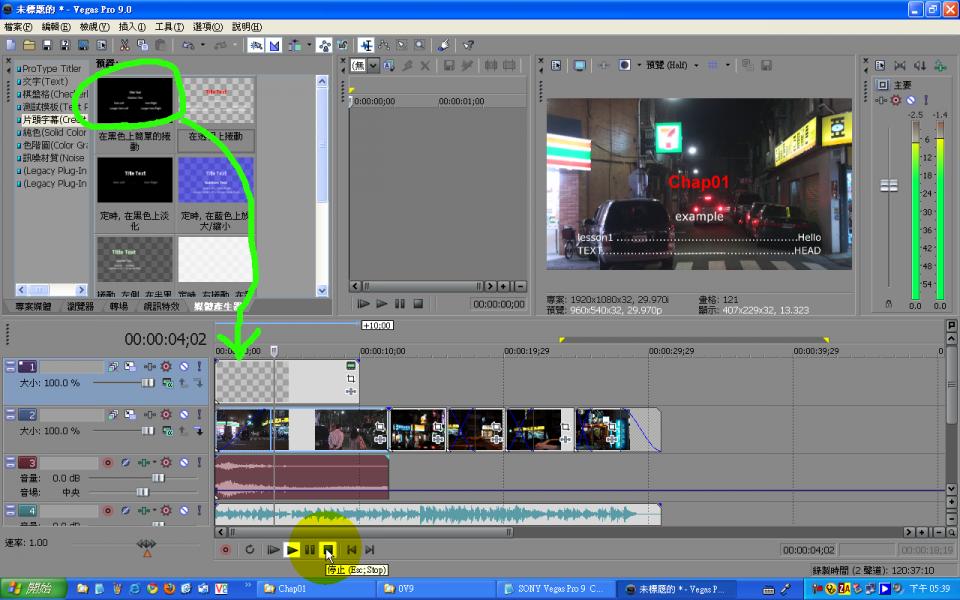Click the 開始 Start button on taskbar

32,589
